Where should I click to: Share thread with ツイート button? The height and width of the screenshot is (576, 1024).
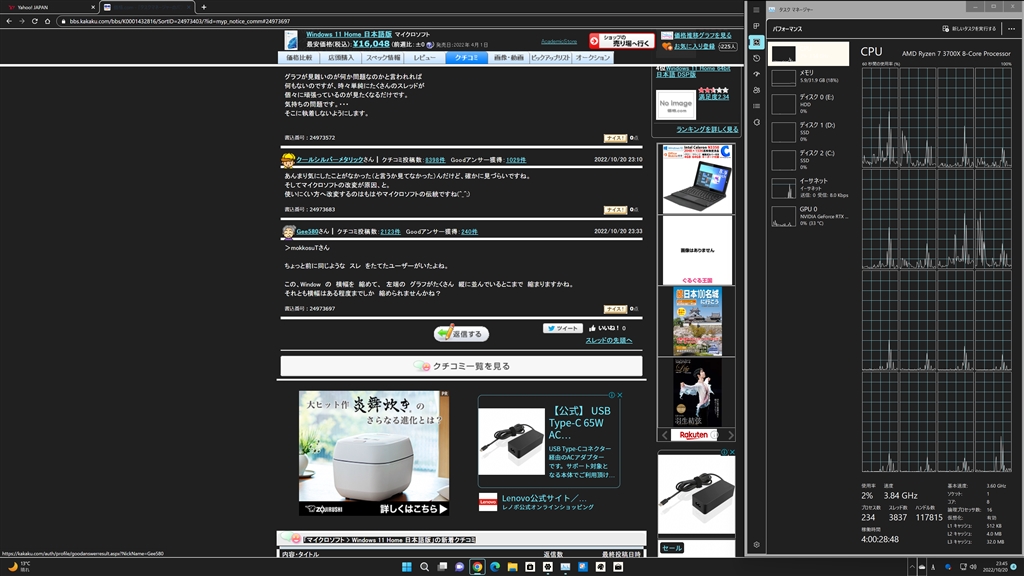click(563, 328)
